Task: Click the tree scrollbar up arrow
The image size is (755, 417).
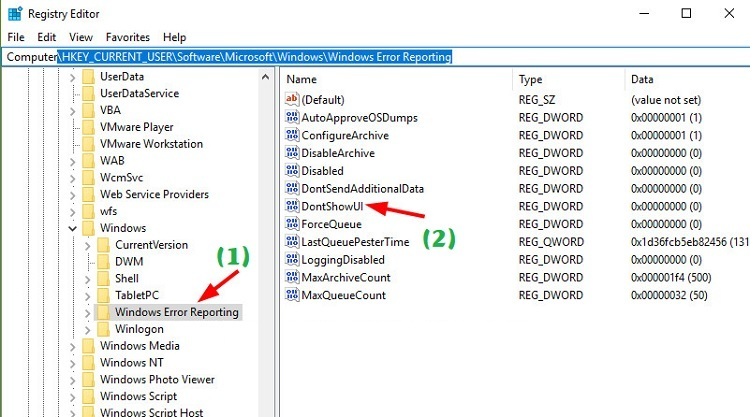Action: pyautogui.click(x=265, y=77)
